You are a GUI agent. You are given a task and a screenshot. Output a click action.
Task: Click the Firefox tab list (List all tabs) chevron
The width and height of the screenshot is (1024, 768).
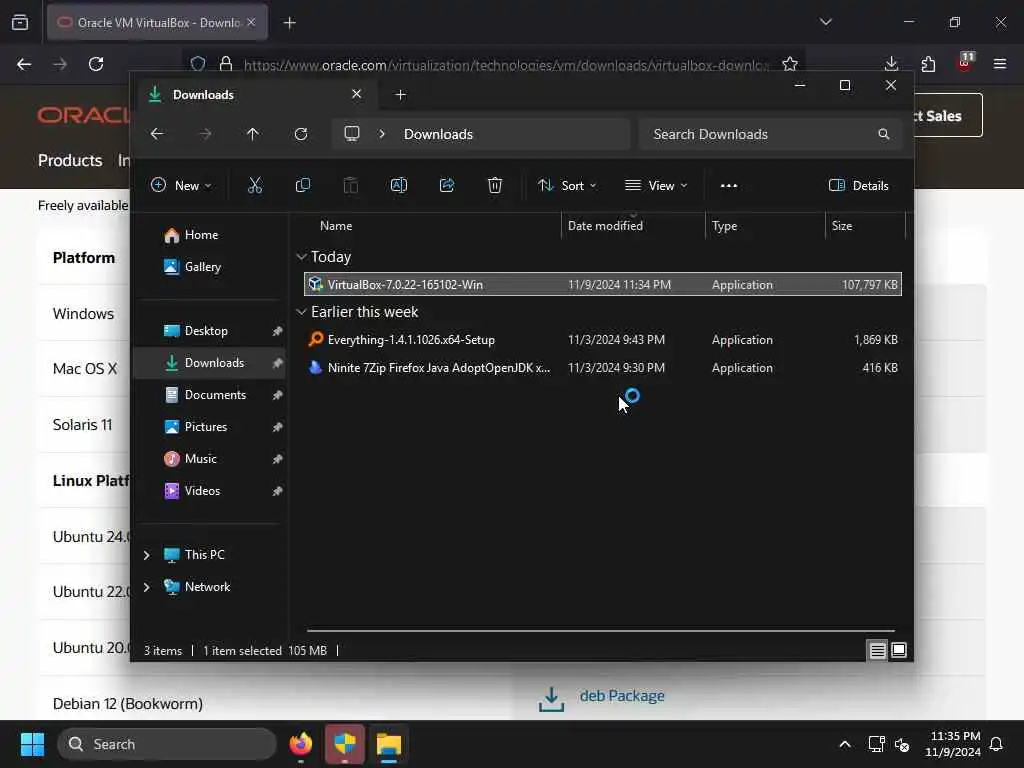(825, 22)
